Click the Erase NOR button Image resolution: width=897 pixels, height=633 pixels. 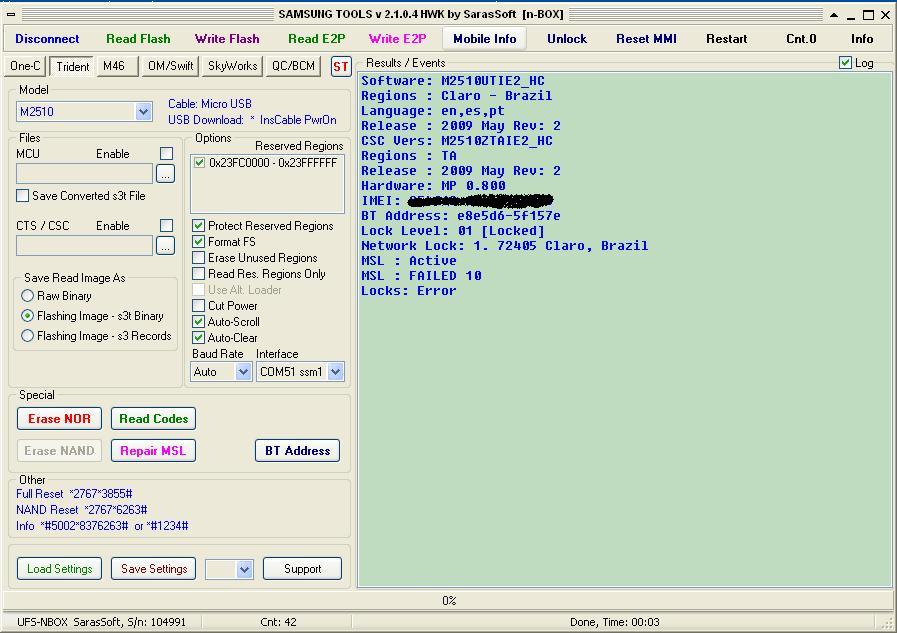tap(59, 419)
